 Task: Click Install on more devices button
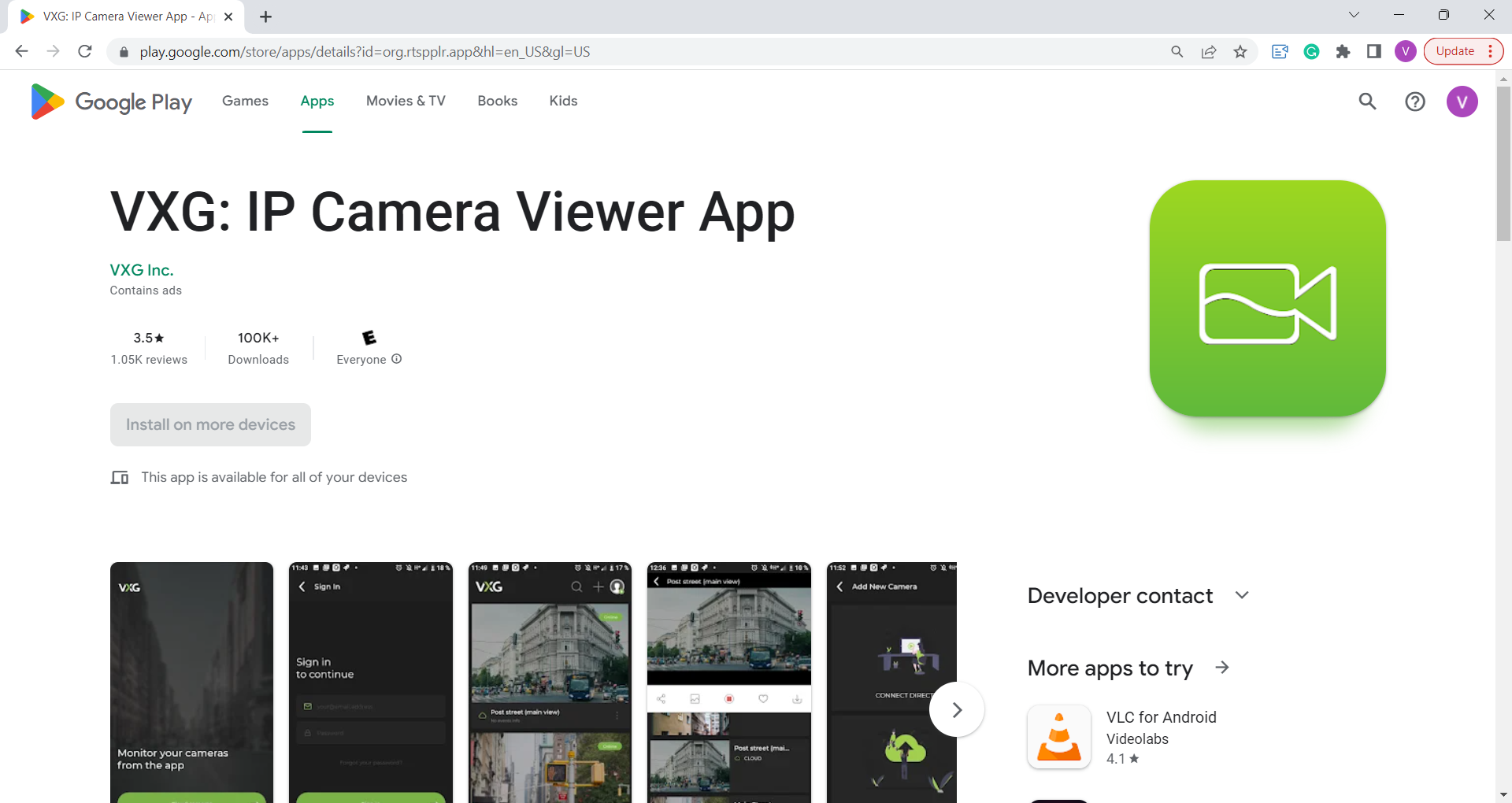click(x=210, y=424)
